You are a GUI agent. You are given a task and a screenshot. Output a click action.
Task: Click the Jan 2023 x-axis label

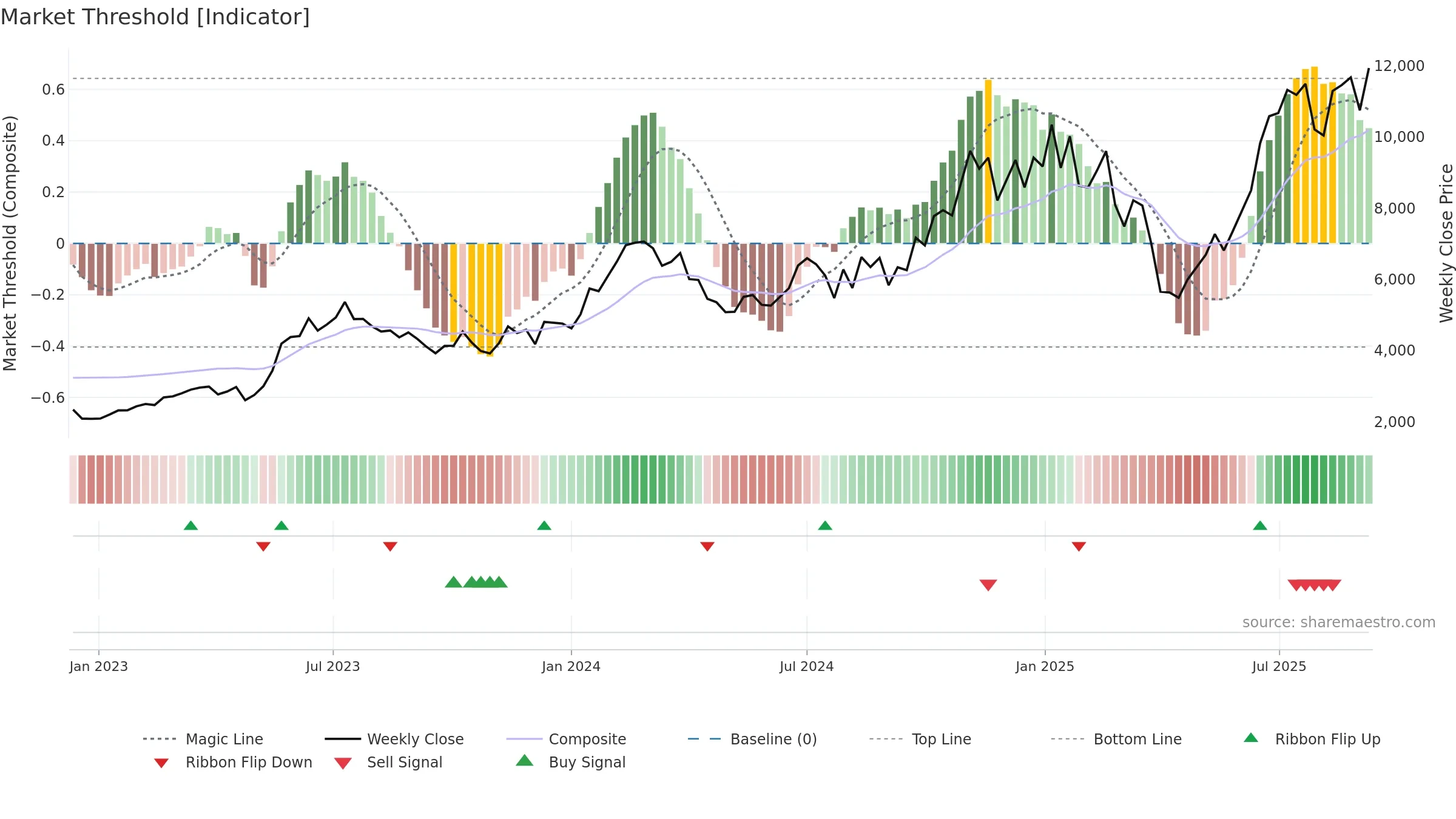coord(99,666)
